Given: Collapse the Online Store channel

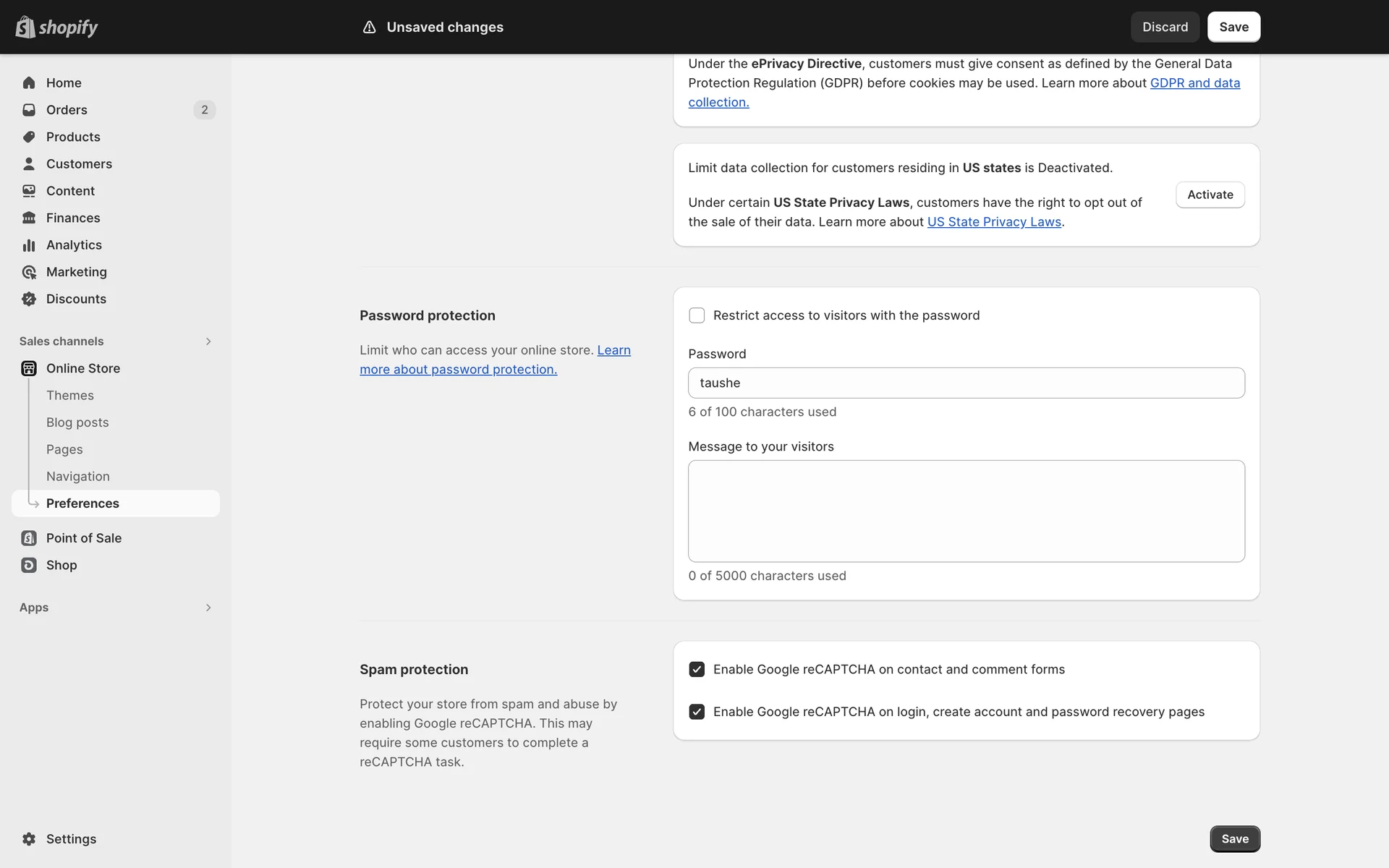Looking at the screenshot, I should (83, 368).
